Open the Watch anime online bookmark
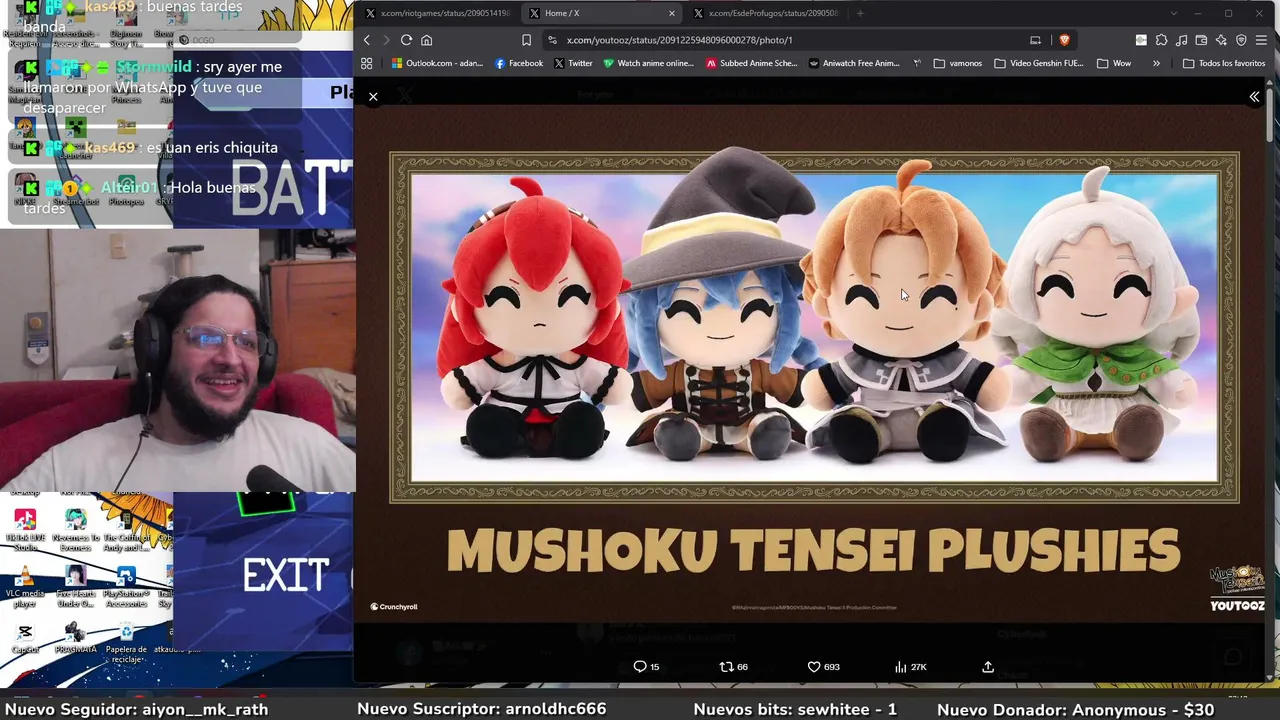This screenshot has width=1280, height=720. pos(648,63)
